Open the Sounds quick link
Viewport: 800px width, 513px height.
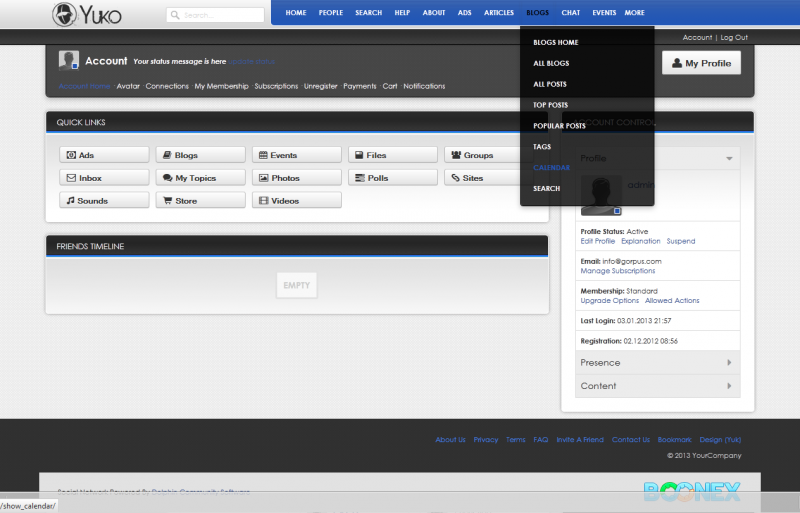tap(104, 200)
